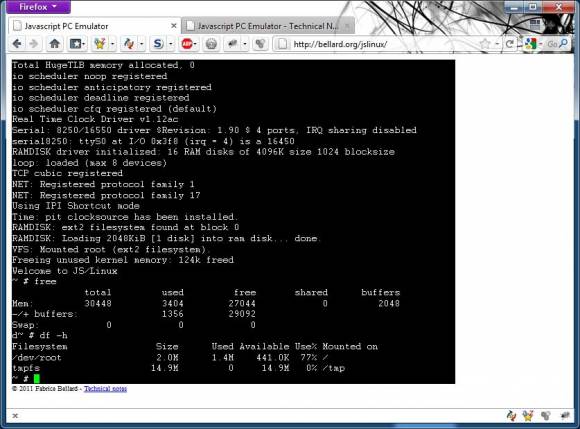The image size is (580, 429).
Task: Click 'Using IPI Shortcut mode' line
Action: click(76, 206)
